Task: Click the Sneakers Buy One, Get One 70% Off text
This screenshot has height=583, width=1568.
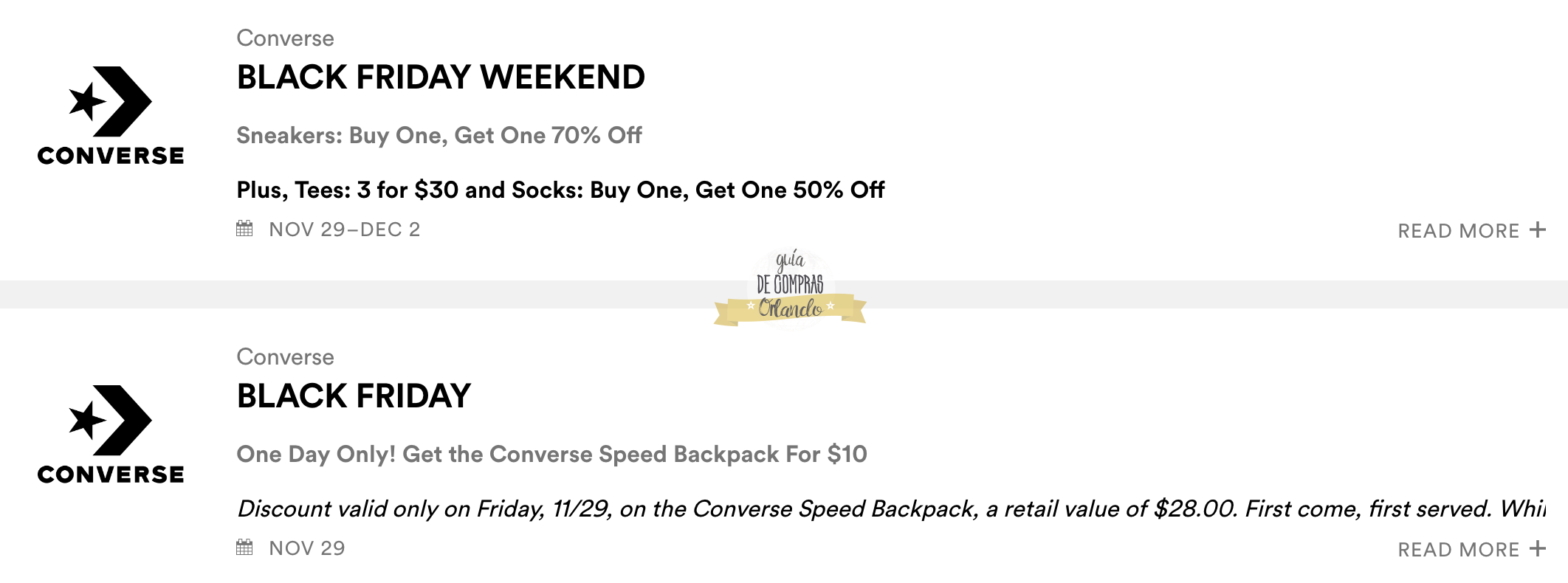Action: [439, 136]
